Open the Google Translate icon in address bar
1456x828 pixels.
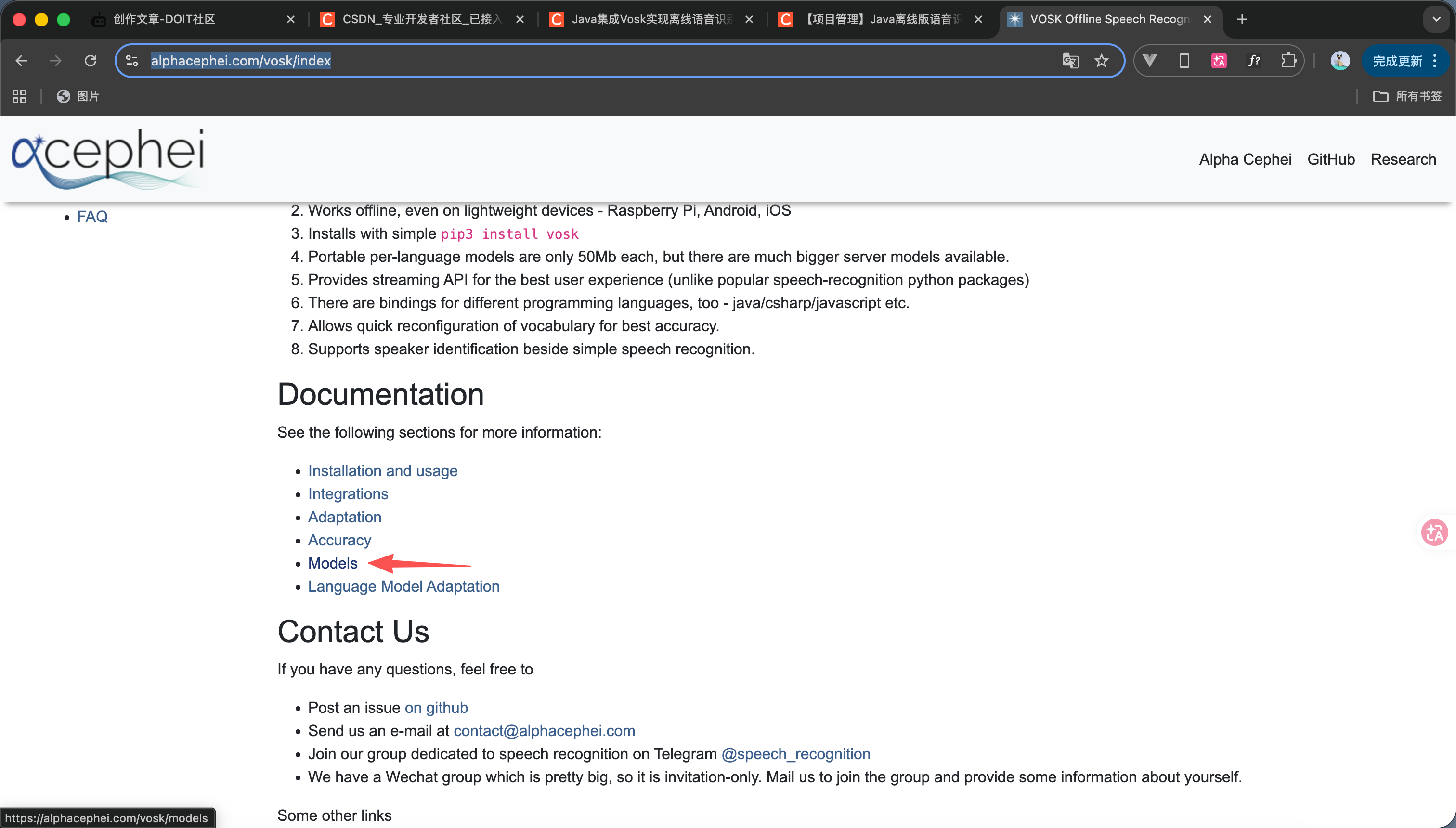point(1070,61)
